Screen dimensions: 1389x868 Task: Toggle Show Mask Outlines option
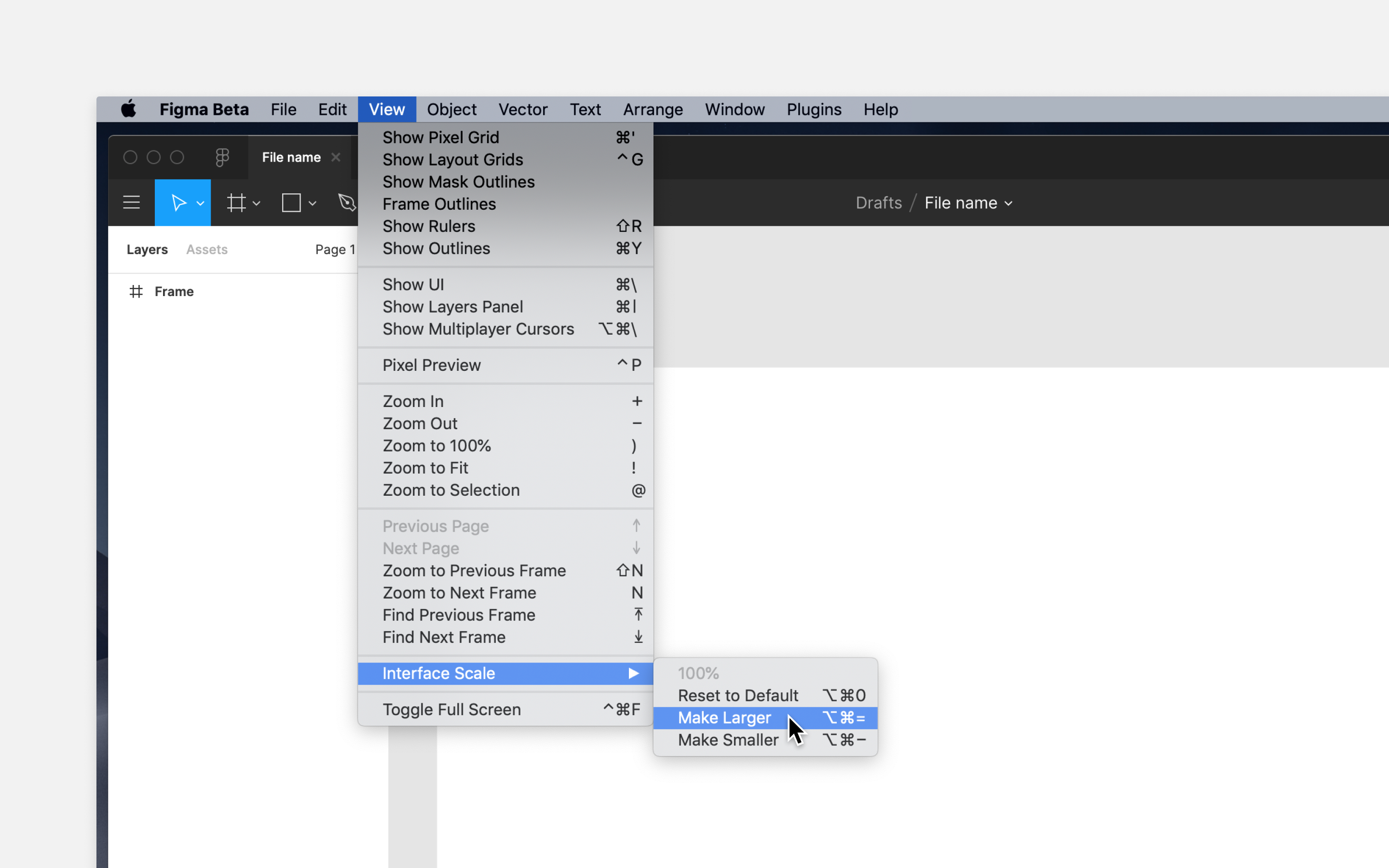pos(459,181)
